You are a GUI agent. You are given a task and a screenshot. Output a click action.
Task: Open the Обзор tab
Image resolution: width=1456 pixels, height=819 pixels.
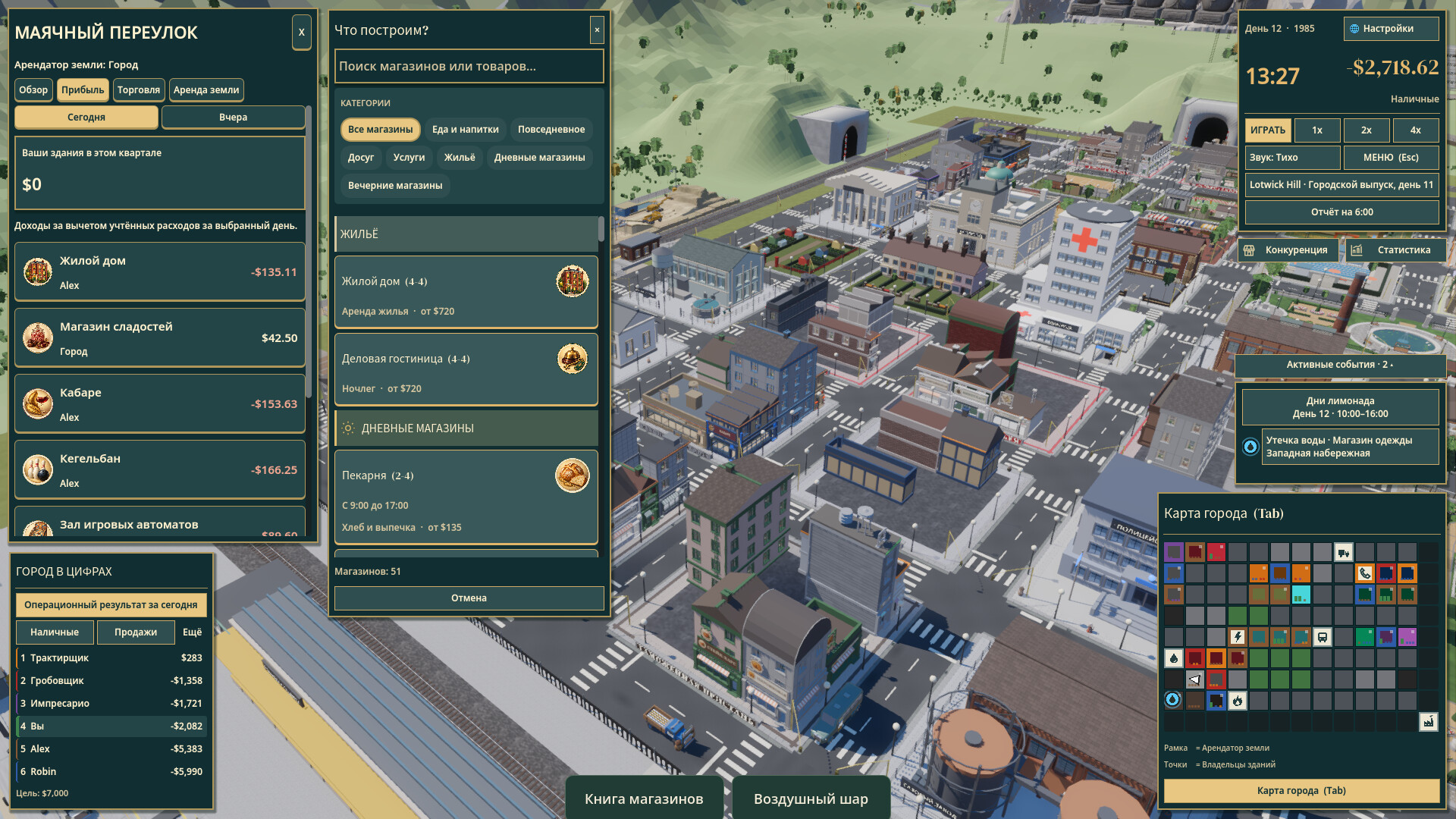[33, 89]
